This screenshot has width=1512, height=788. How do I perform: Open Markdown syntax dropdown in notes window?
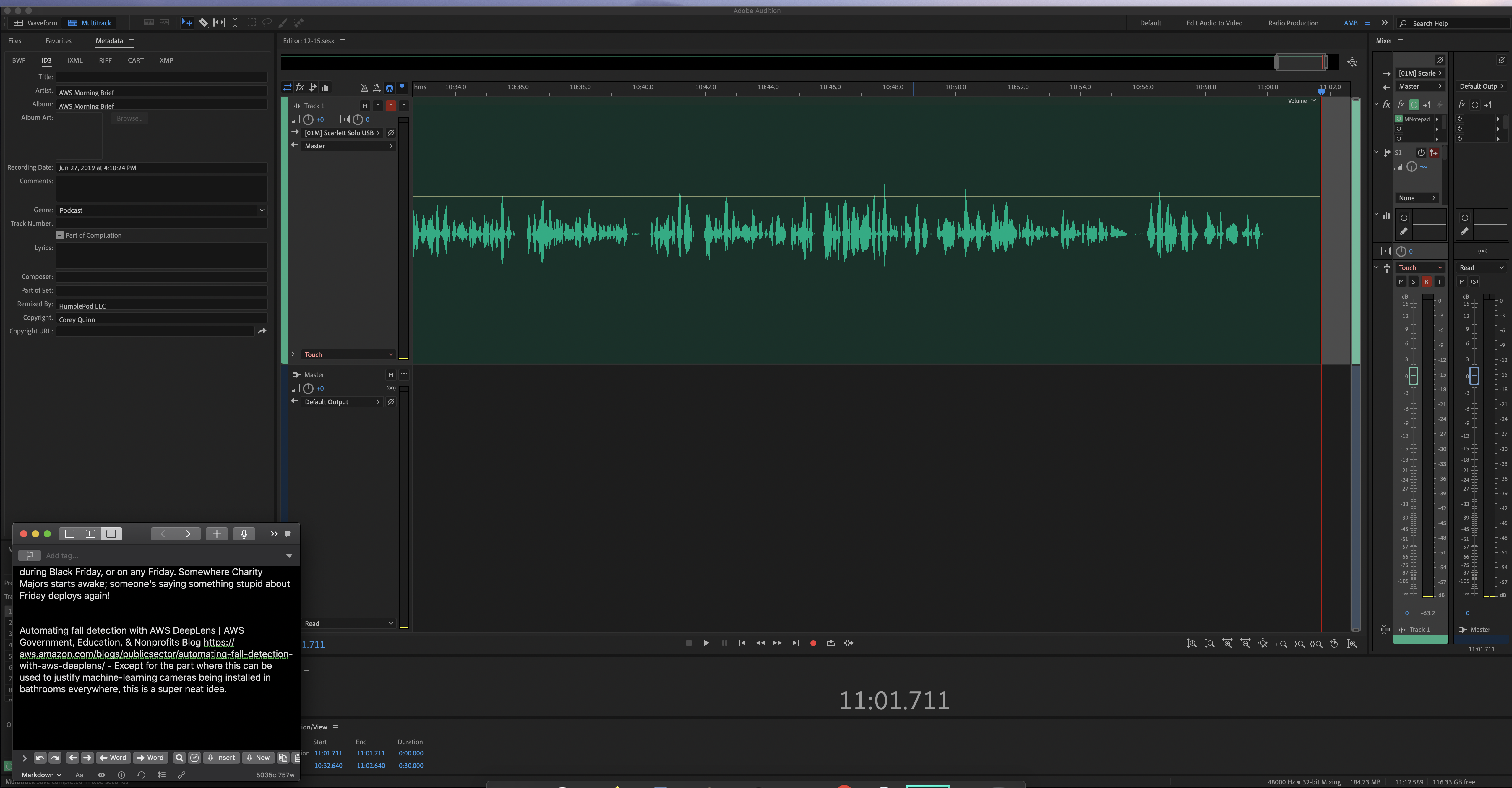pyautogui.click(x=41, y=775)
